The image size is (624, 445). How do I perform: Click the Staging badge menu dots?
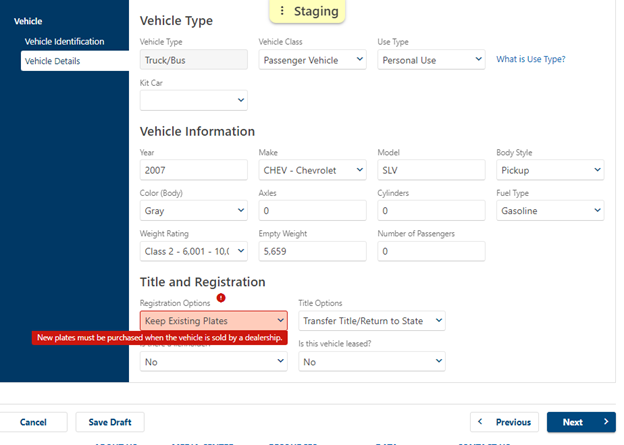[283, 12]
